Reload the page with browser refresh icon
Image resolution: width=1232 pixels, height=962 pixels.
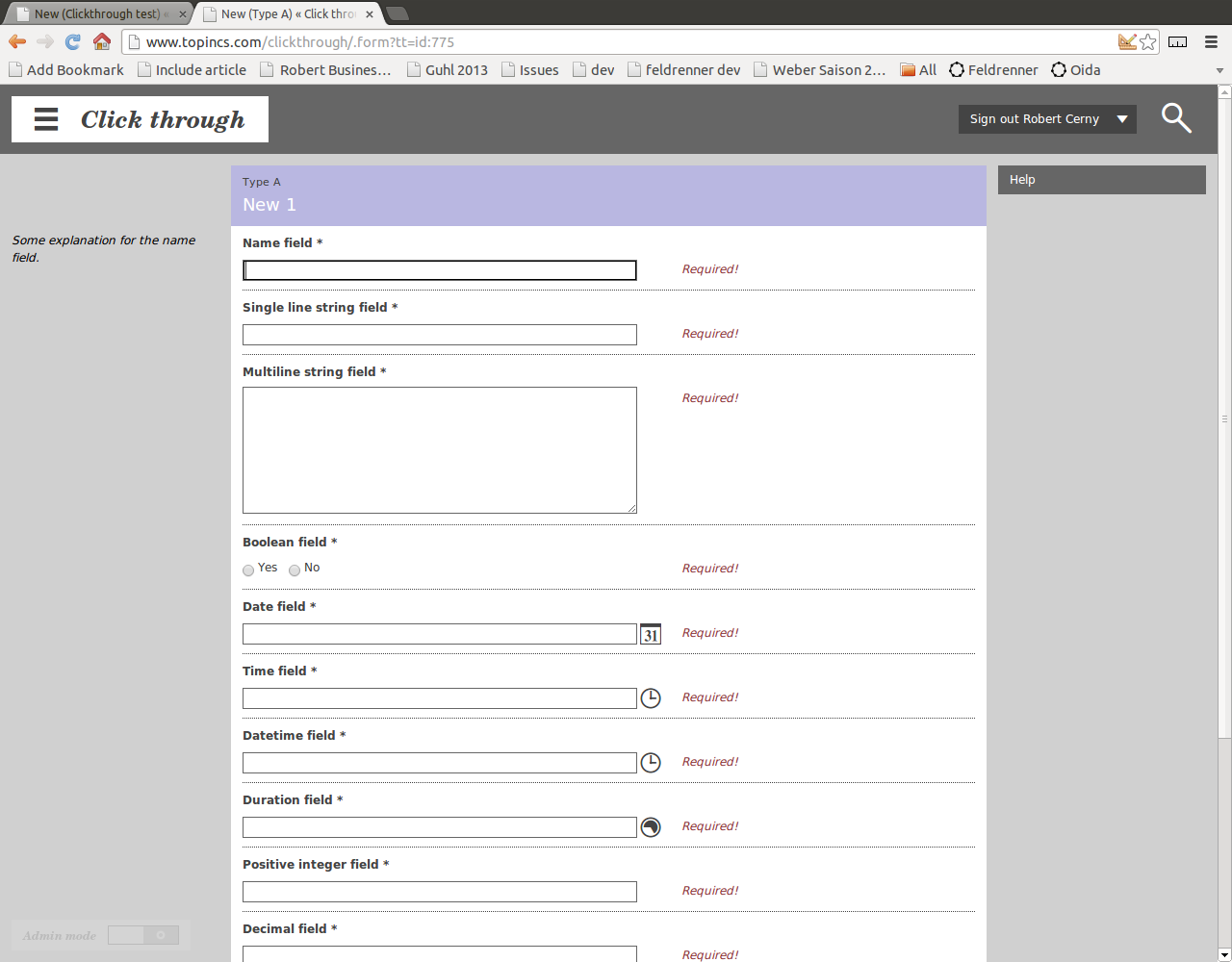coord(73,41)
